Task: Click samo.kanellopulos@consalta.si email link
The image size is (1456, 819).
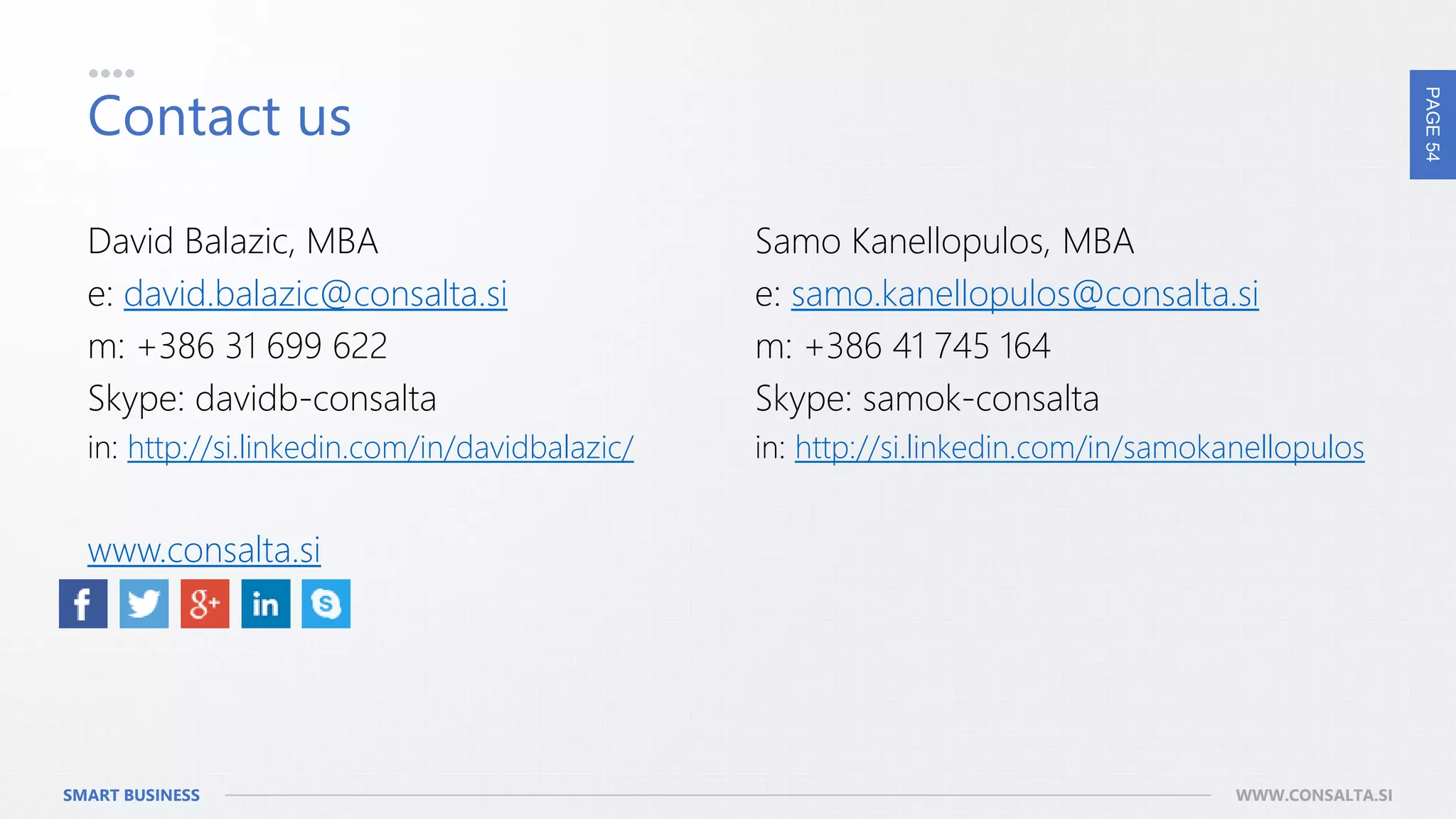Action: [x=1024, y=294]
